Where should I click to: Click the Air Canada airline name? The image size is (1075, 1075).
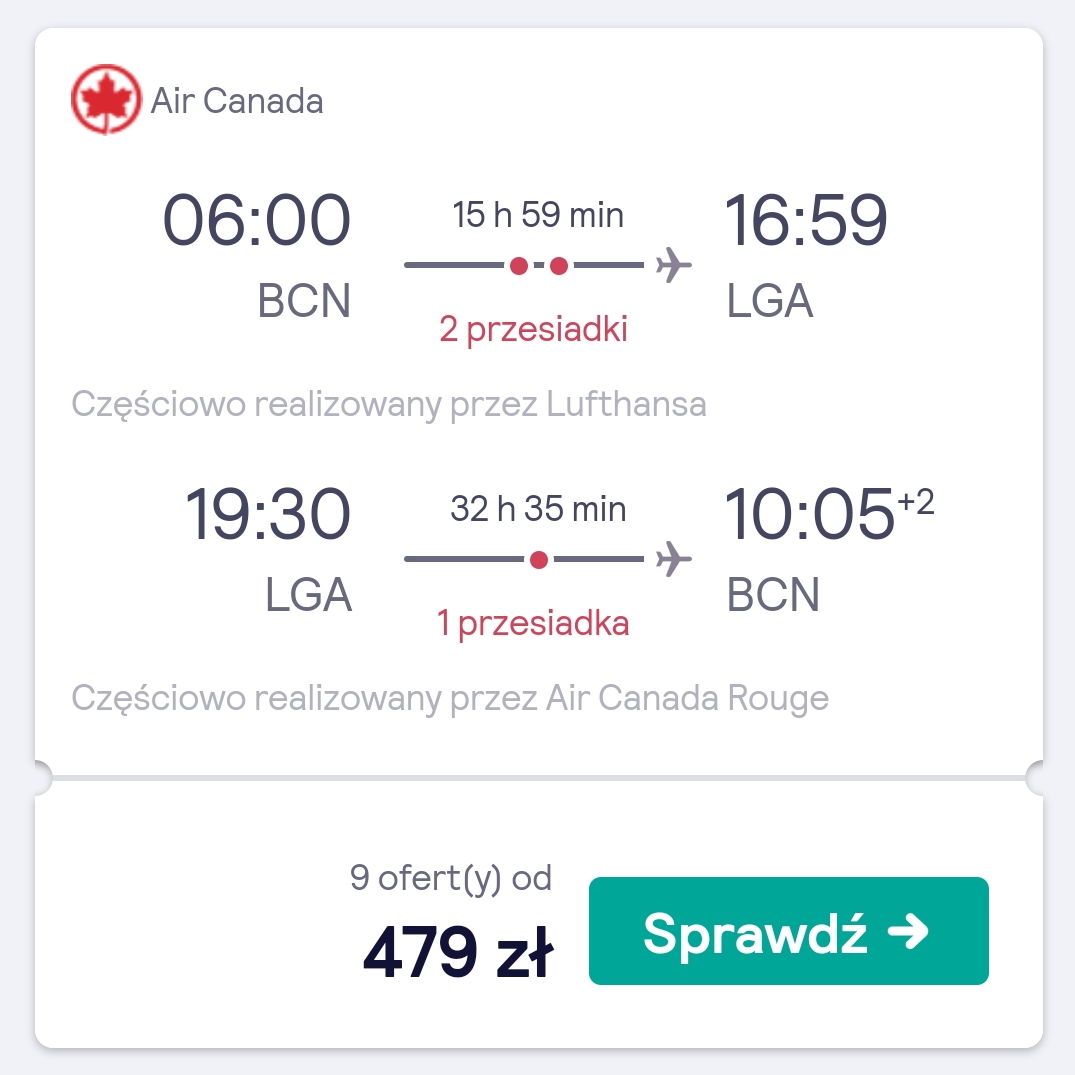pyautogui.click(x=237, y=101)
